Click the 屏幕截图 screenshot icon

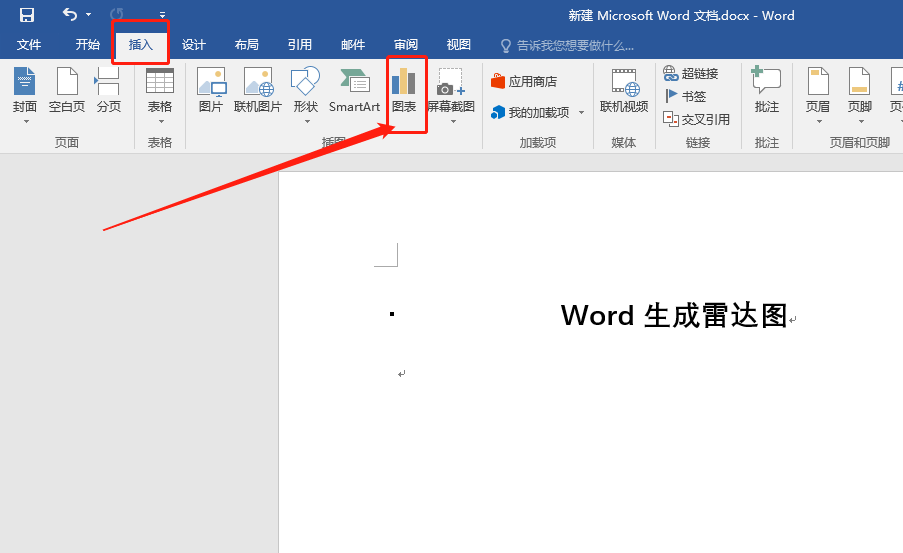tap(451, 82)
